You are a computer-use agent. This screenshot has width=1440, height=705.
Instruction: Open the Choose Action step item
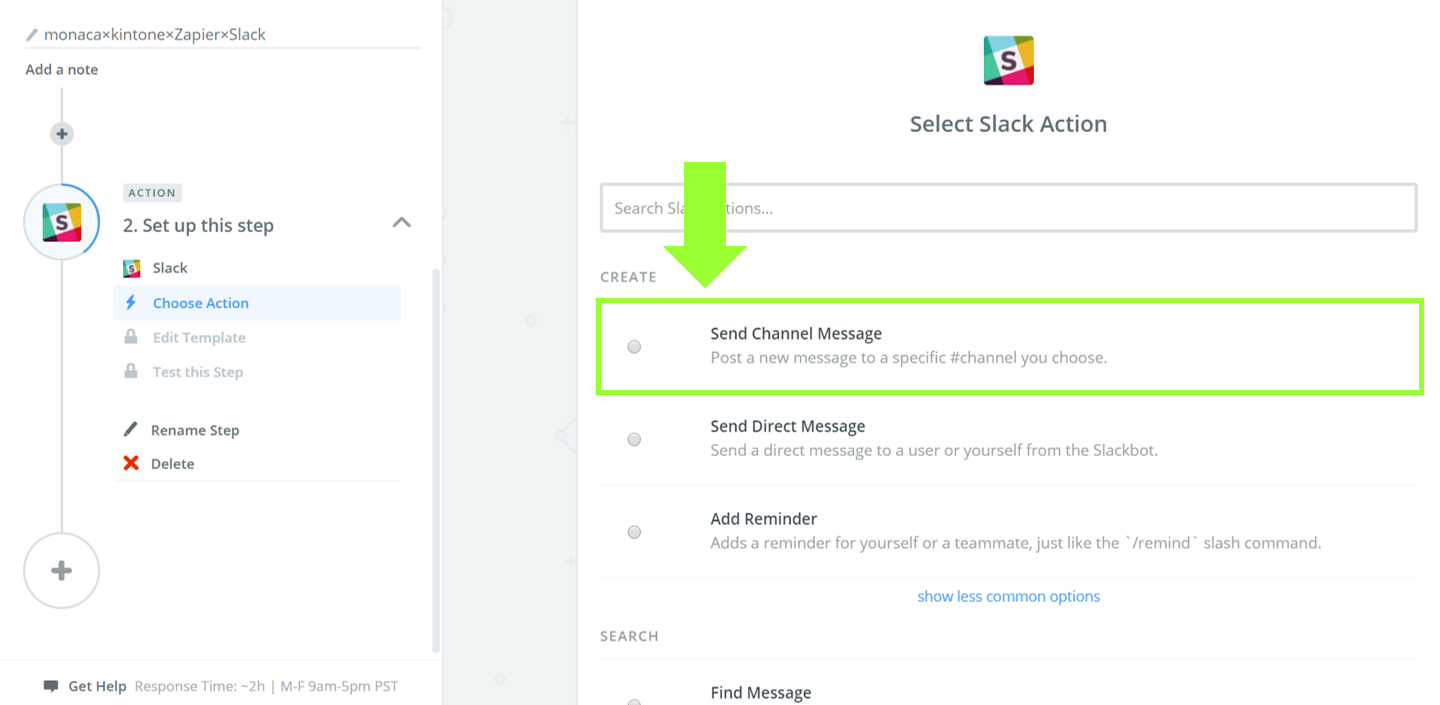pos(200,303)
